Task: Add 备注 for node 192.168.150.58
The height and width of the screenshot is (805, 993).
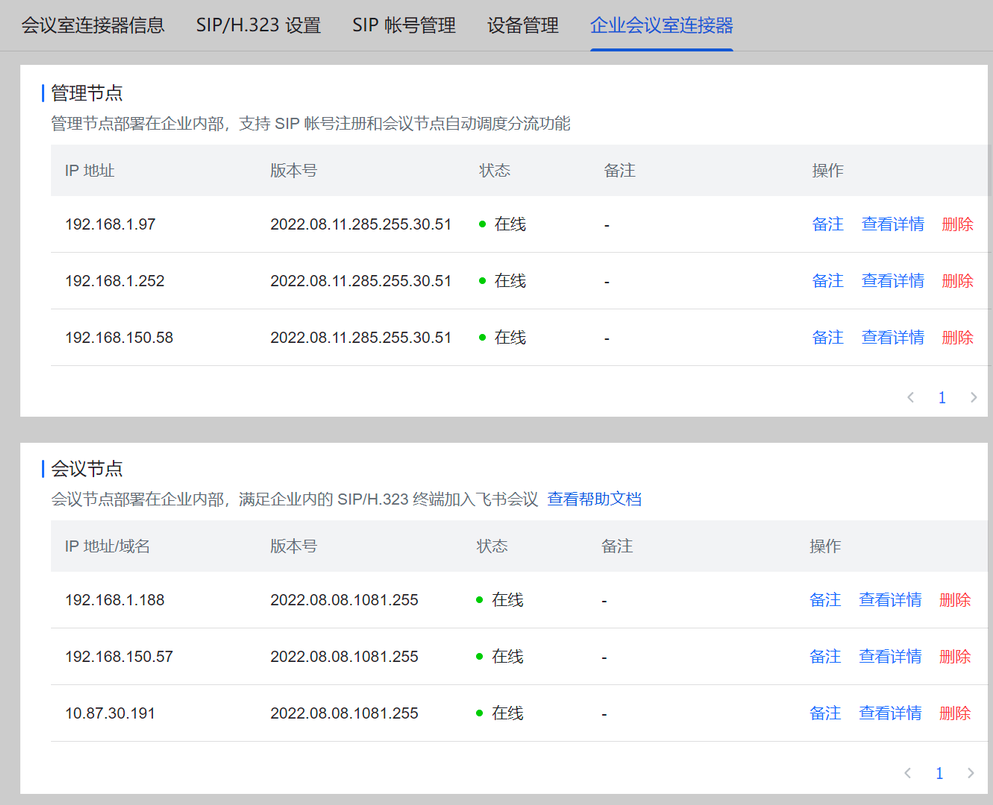Action: point(828,338)
